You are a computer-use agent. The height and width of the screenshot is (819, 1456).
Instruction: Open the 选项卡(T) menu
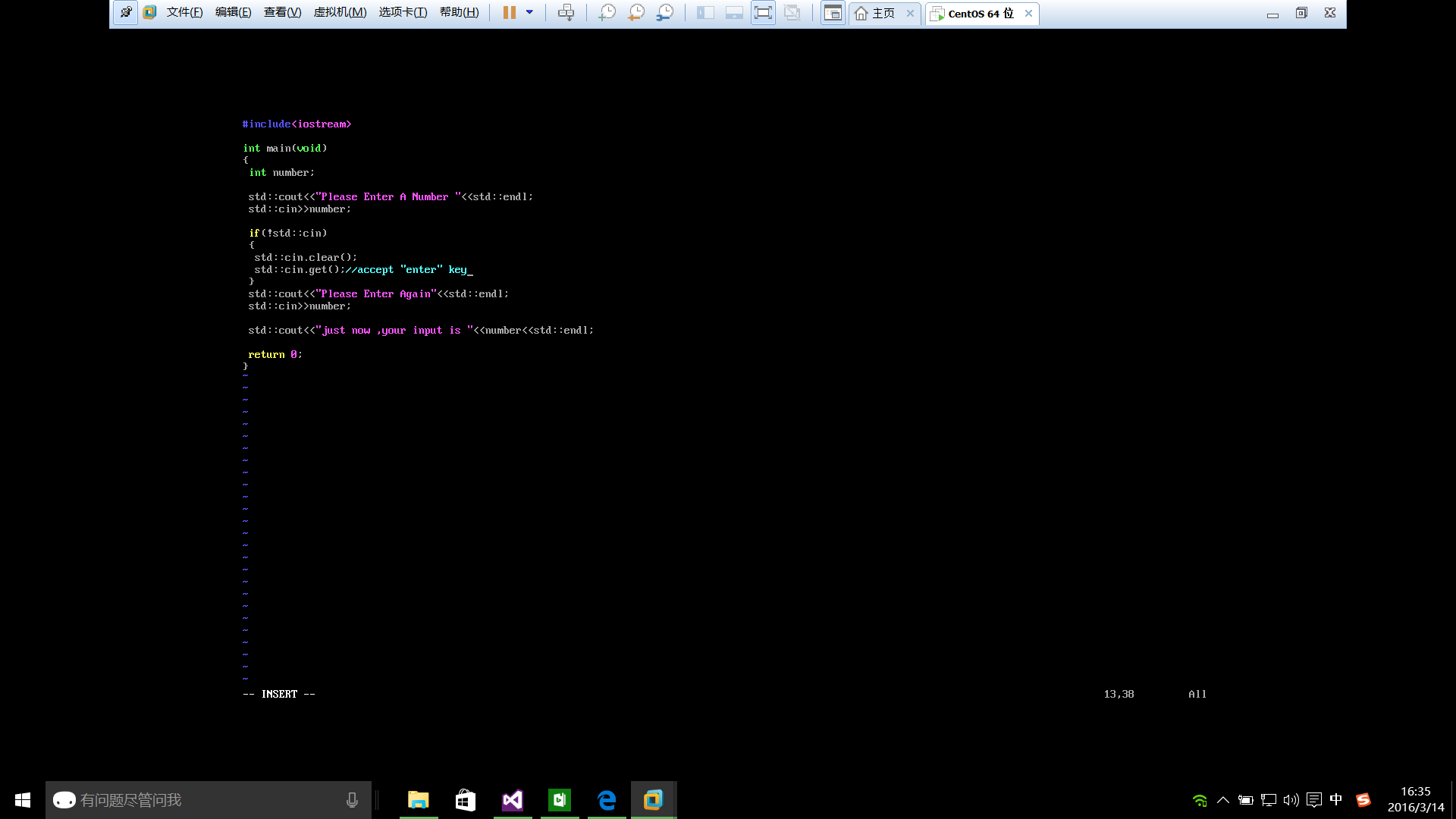403,12
